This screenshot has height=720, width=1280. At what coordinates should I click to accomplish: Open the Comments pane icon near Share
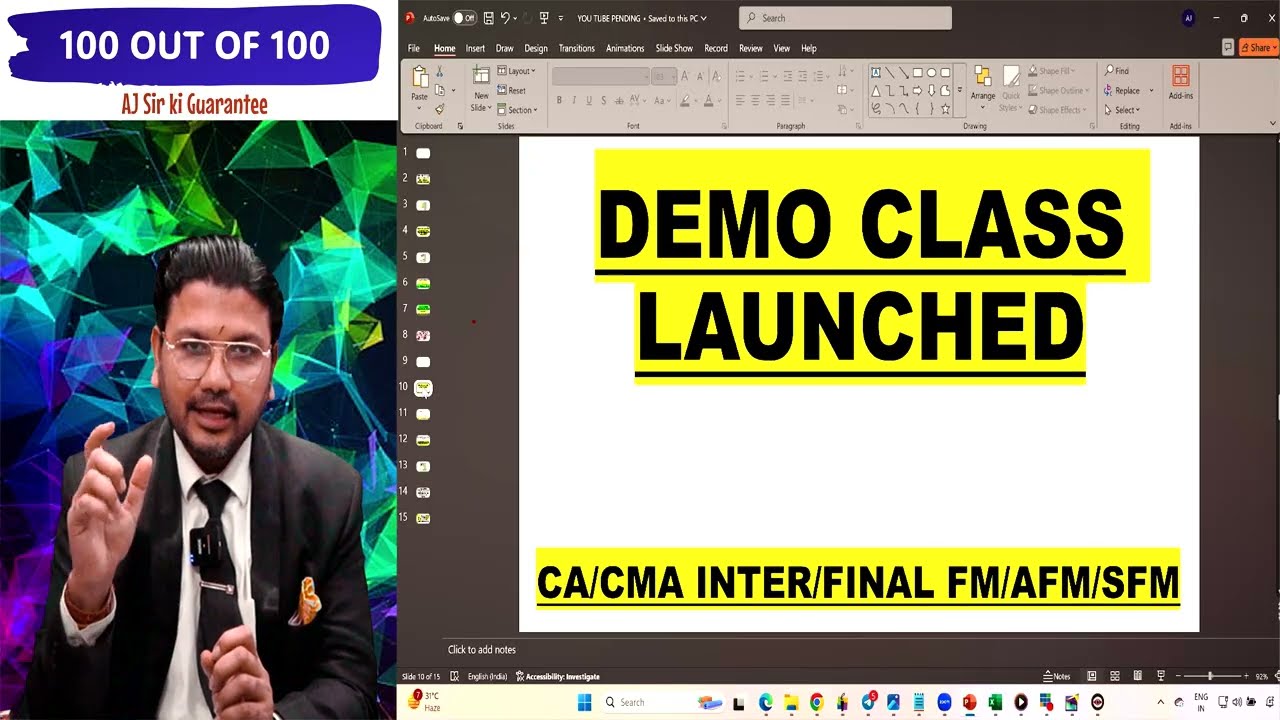click(x=1228, y=47)
